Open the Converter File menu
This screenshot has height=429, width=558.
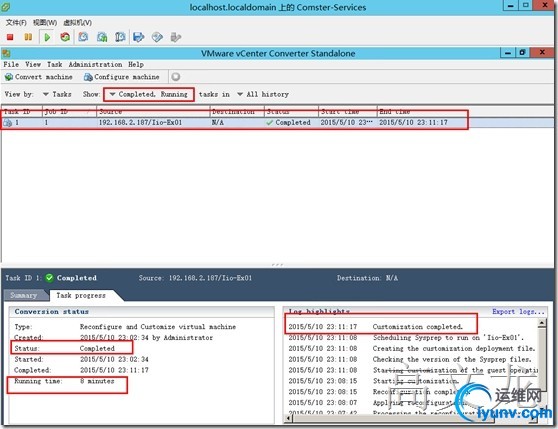pyautogui.click(x=11, y=64)
